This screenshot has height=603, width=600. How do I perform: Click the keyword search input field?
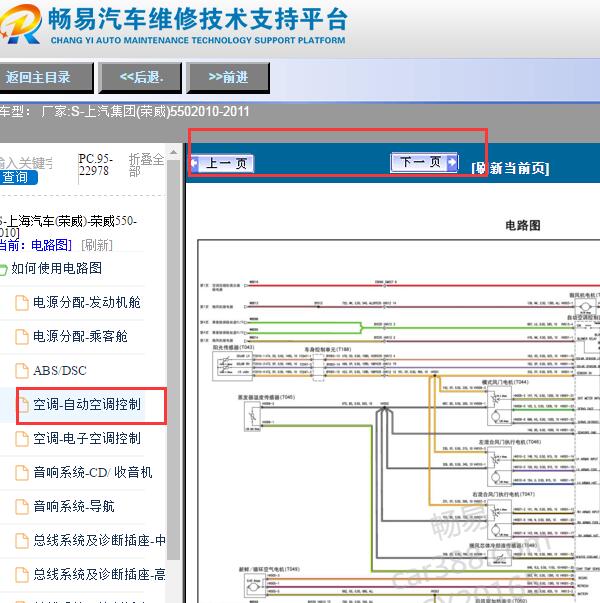tap(26, 163)
